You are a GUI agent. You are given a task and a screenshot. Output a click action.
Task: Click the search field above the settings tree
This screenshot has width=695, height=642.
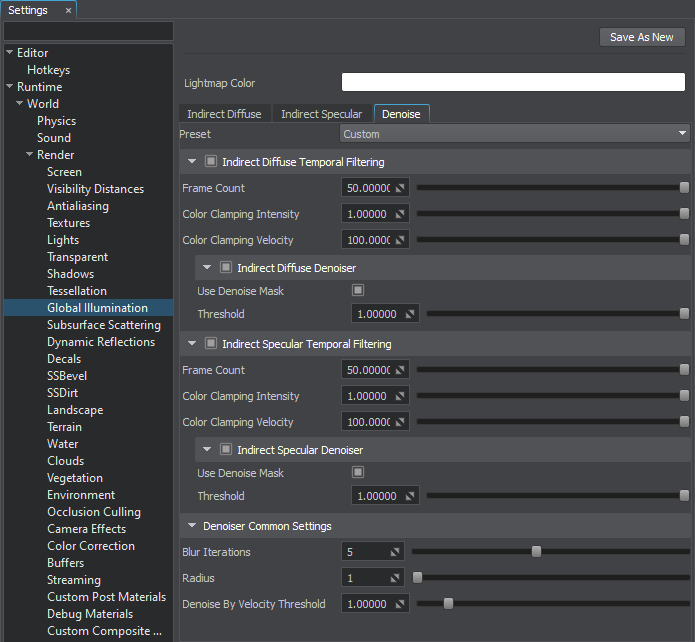(88, 32)
